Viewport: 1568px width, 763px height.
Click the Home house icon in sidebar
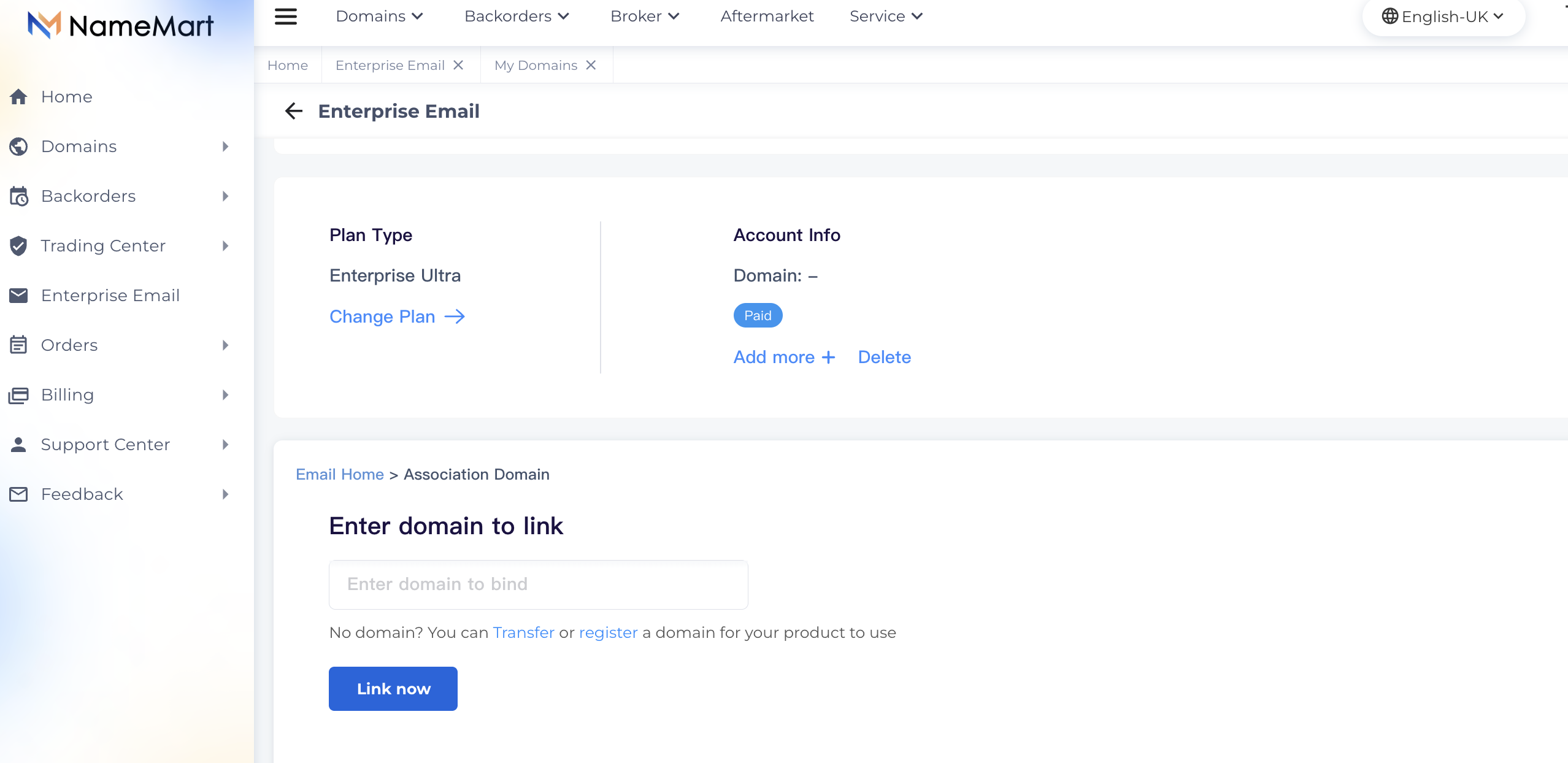pos(18,96)
